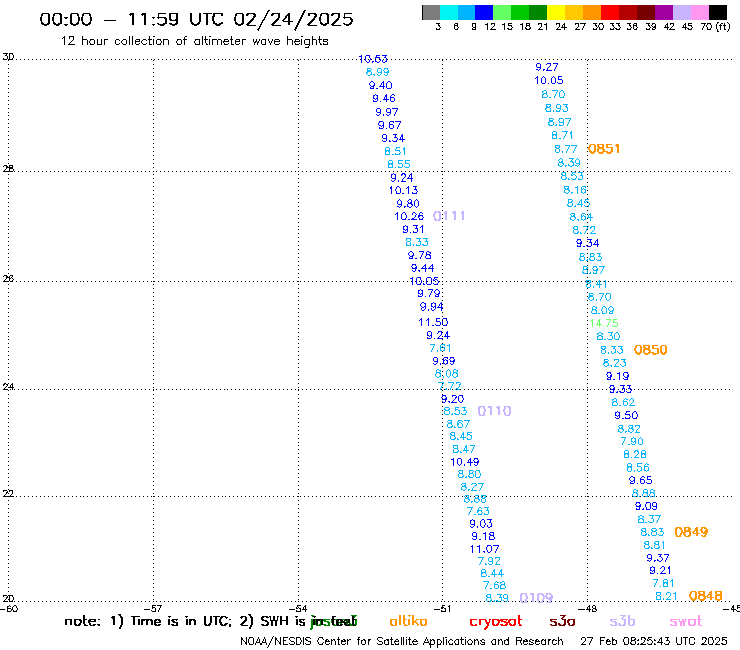Select the s3b time label 0109
This screenshot has width=740, height=650.
536,598
